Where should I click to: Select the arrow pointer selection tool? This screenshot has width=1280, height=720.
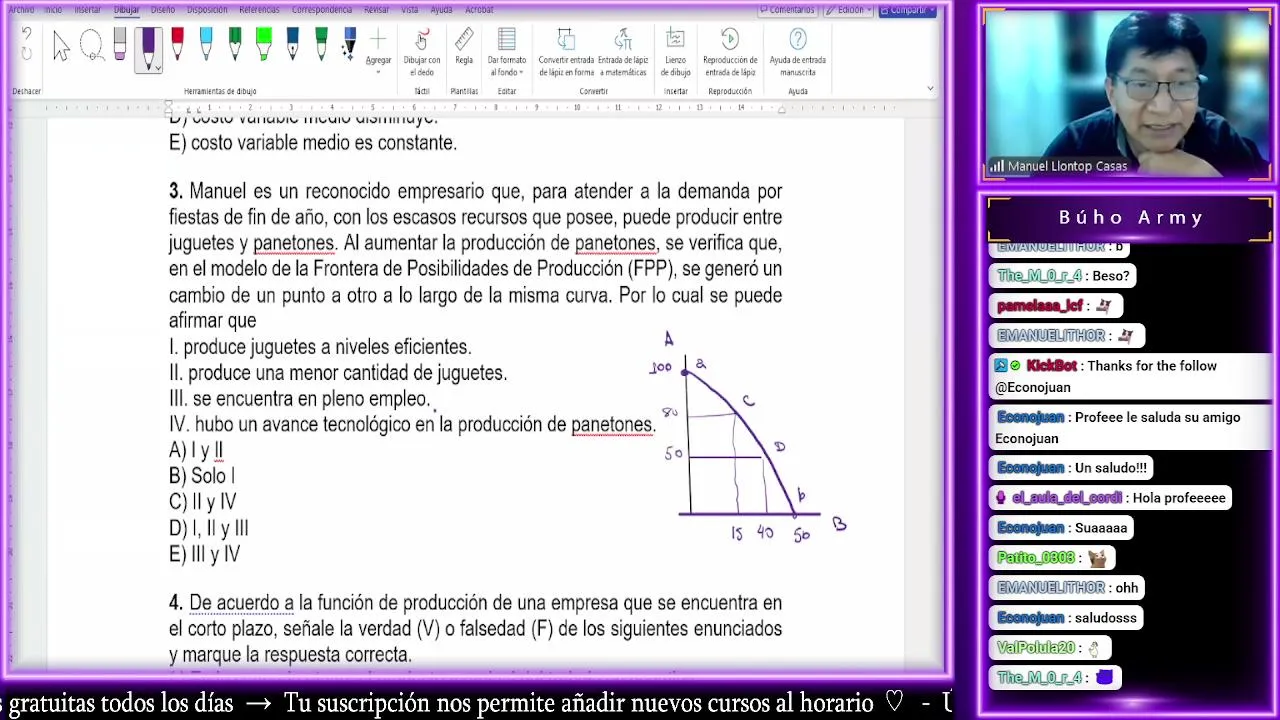(x=62, y=46)
